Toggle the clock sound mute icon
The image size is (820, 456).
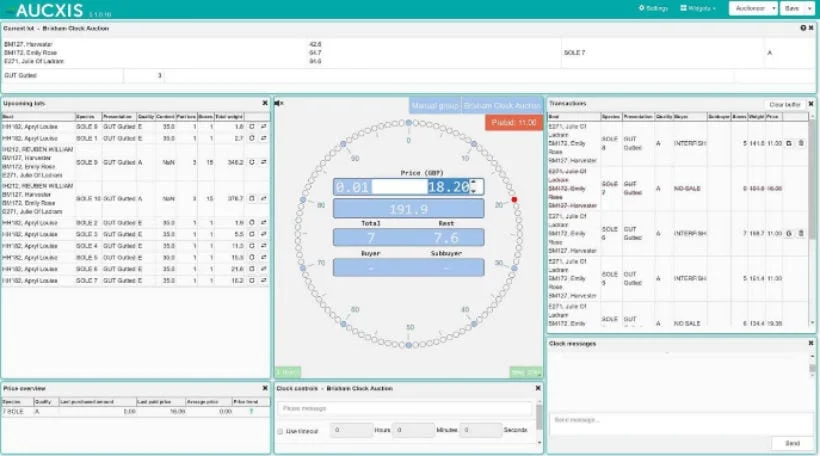(280, 103)
